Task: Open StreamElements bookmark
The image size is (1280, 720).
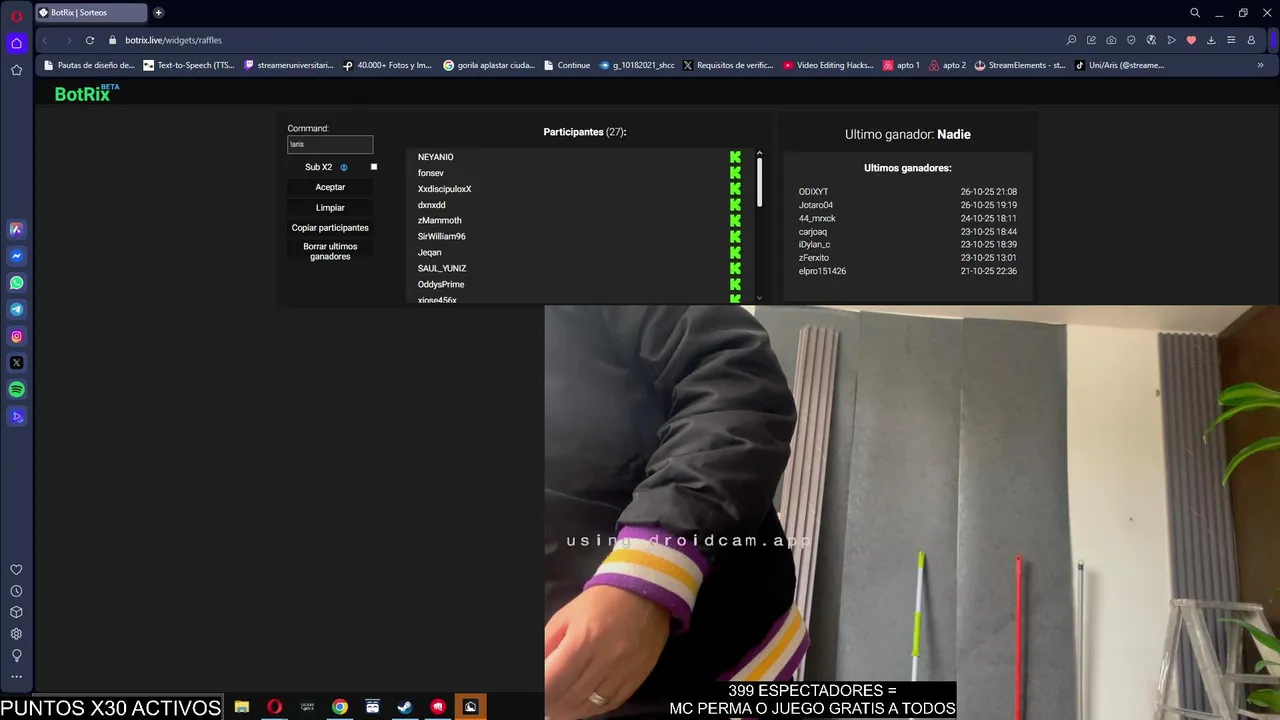Action: click(1020, 65)
